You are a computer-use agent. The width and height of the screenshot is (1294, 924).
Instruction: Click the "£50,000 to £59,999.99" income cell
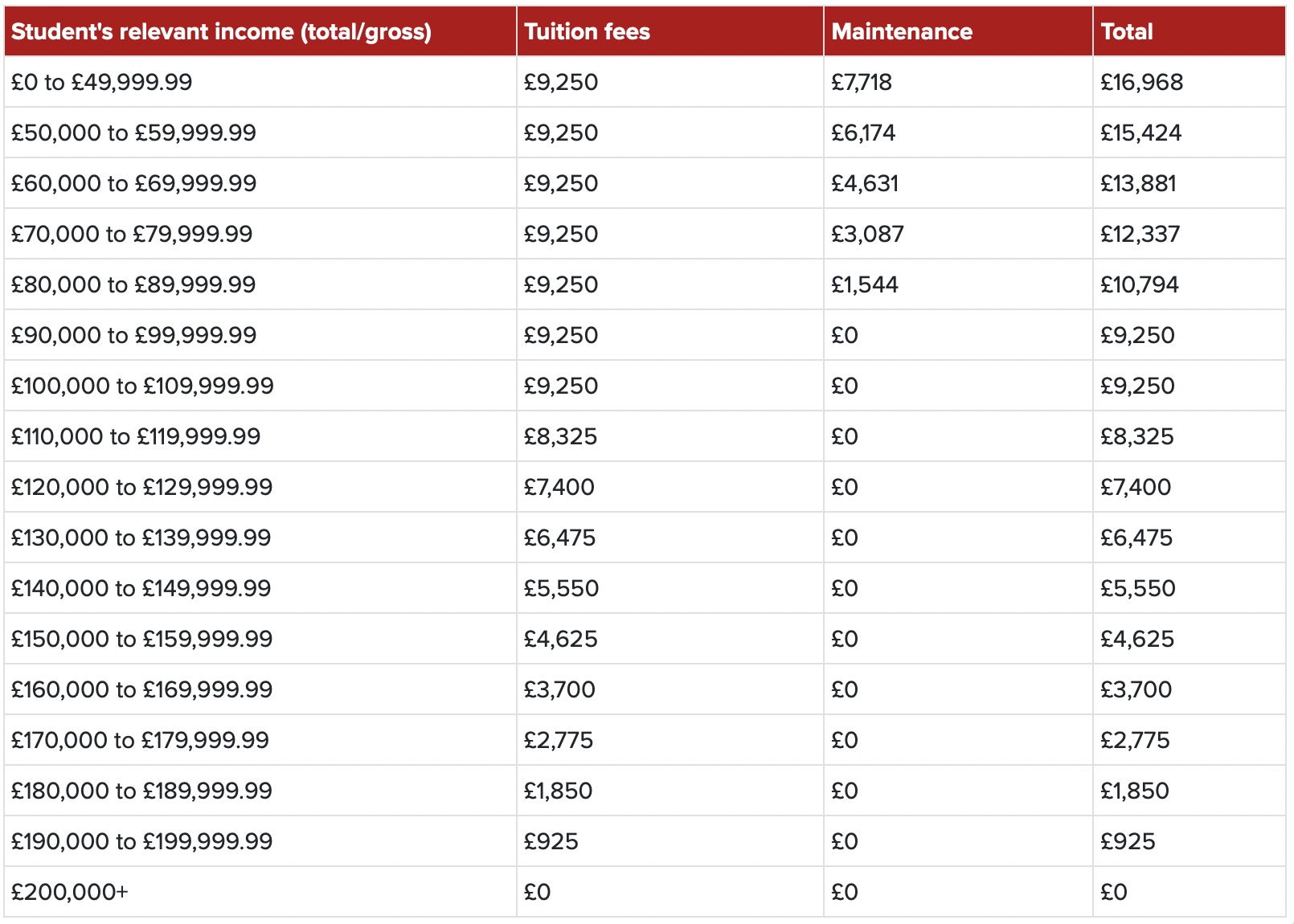pyautogui.click(x=260, y=133)
